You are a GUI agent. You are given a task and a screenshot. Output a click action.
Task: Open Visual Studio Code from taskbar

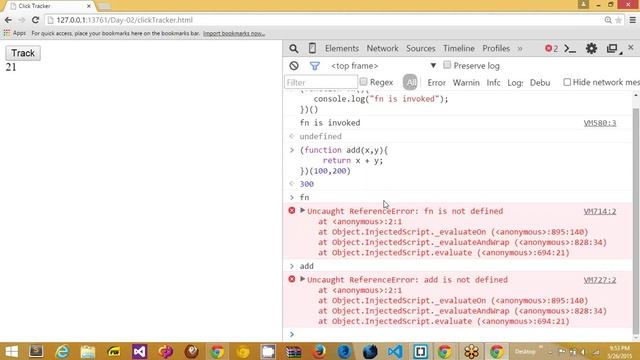[x=395, y=351]
